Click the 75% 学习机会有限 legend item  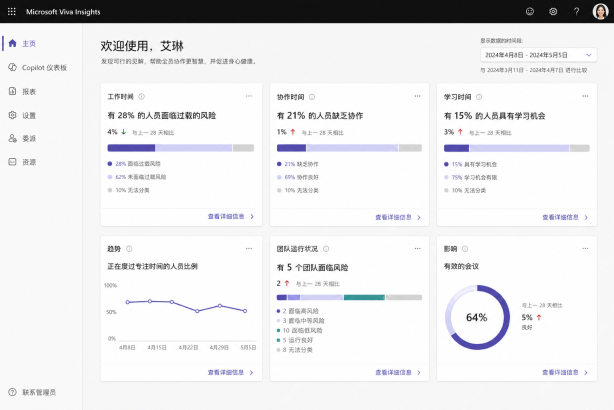[x=470, y=177]
